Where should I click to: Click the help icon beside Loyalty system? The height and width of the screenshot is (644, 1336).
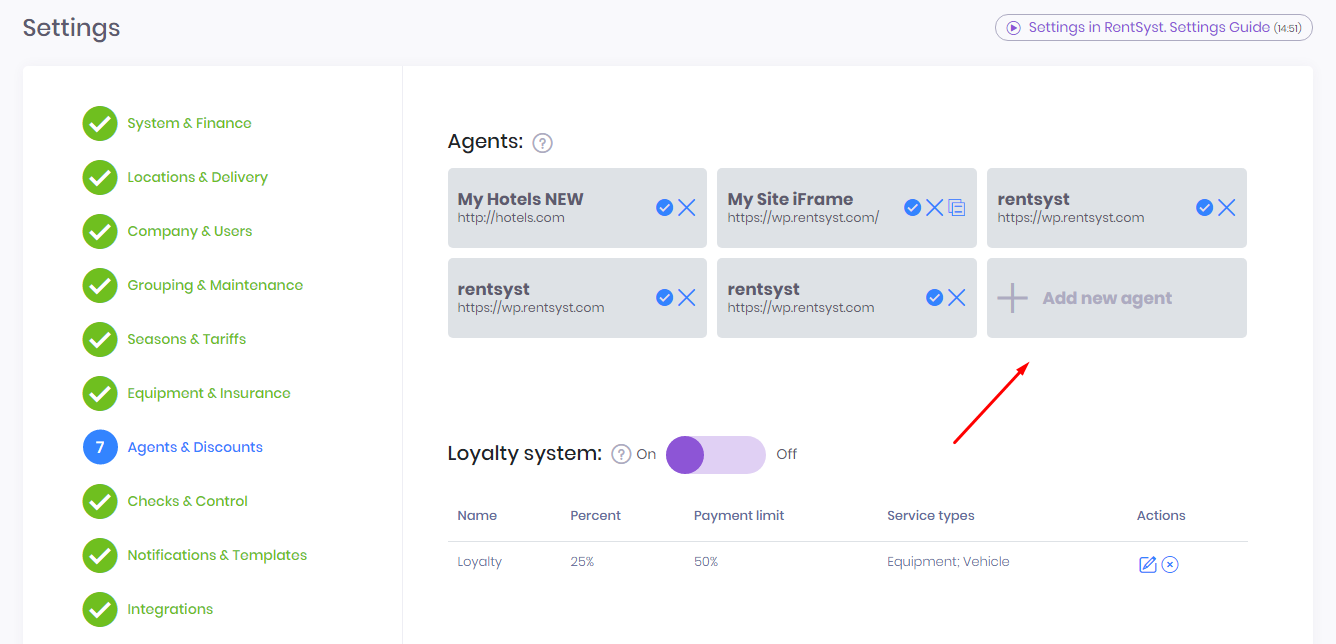pos(621,454)
